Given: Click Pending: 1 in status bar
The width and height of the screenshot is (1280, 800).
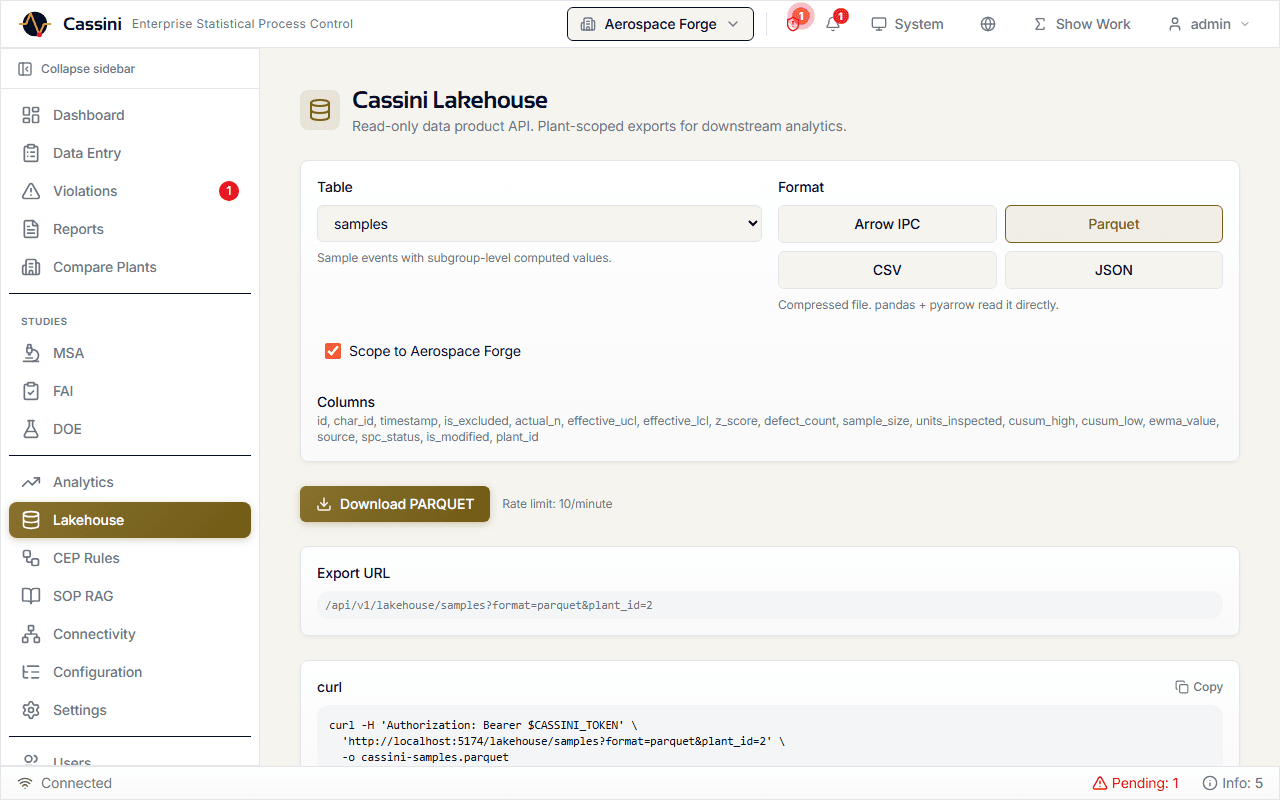Looking at the screenshot, I should coord(1136,783).
